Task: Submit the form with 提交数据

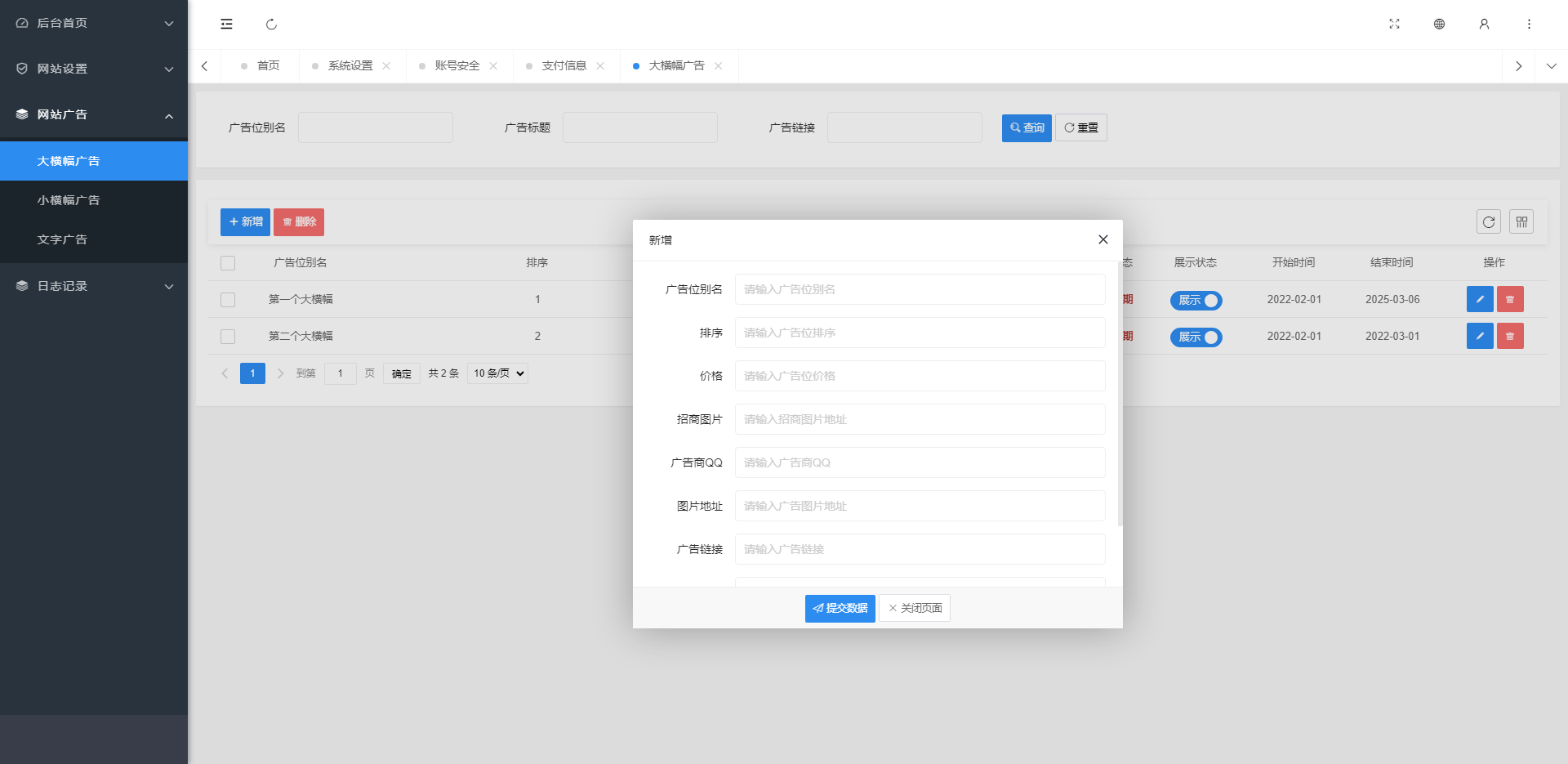Action: tap(840, 609)
